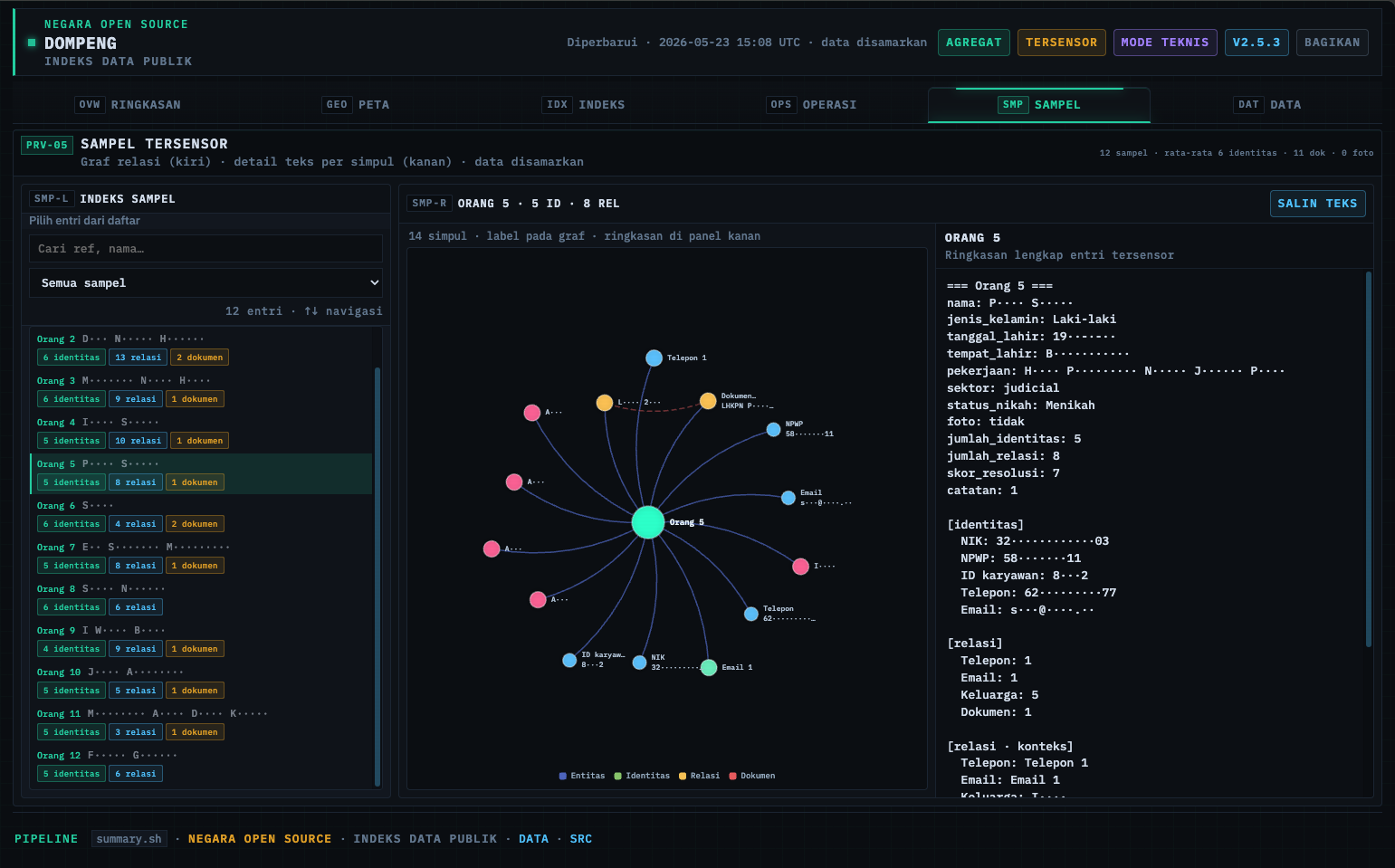Click the 3 relasi badge of Orang 11
Screen dimensions: 1395x868
pyautogui.click(x=136, y=732)
